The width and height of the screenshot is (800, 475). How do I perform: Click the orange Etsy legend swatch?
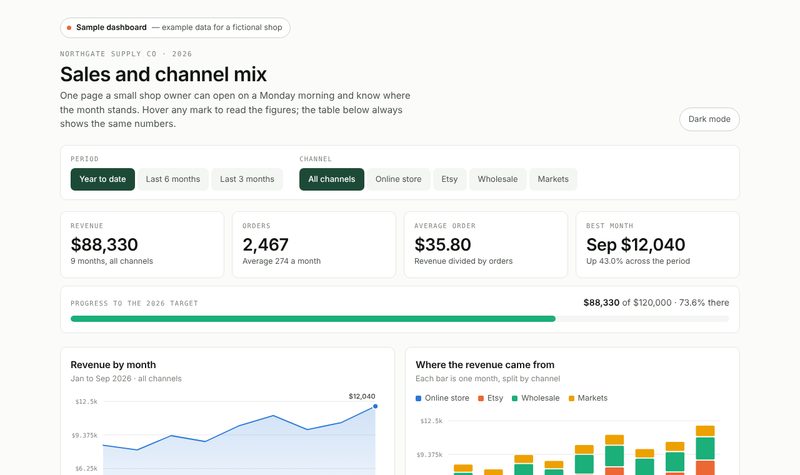tap(481, 398)
